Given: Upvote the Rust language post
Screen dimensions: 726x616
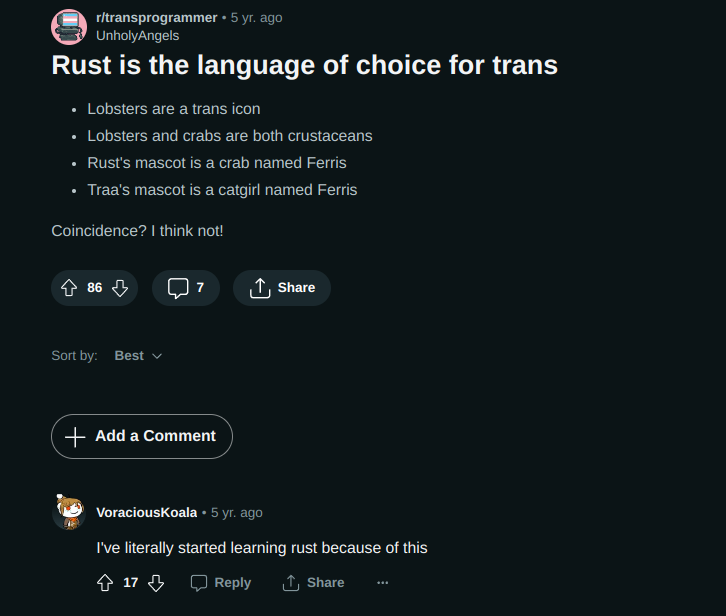Looking at the screenshot, I should coord(69,288).
